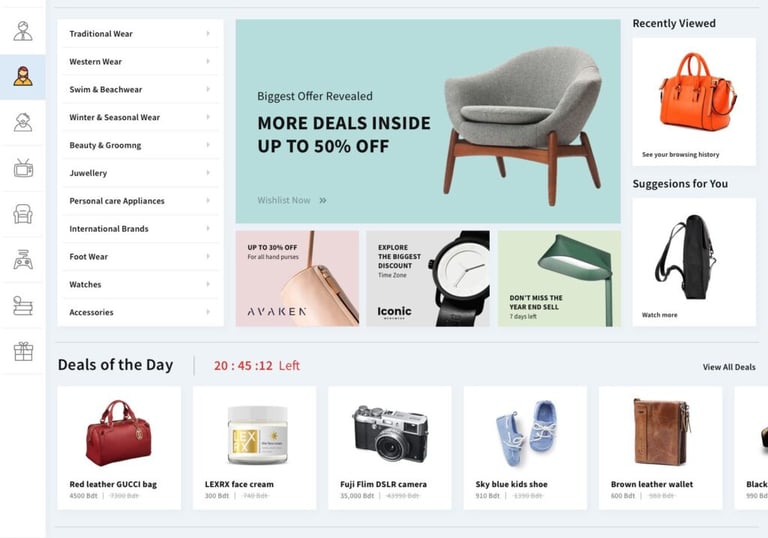Image resolution: width=768 pixels, height=538 pixels.
Task: Expand the Traditional Wear submenu arrow
Action: [208, 33]
